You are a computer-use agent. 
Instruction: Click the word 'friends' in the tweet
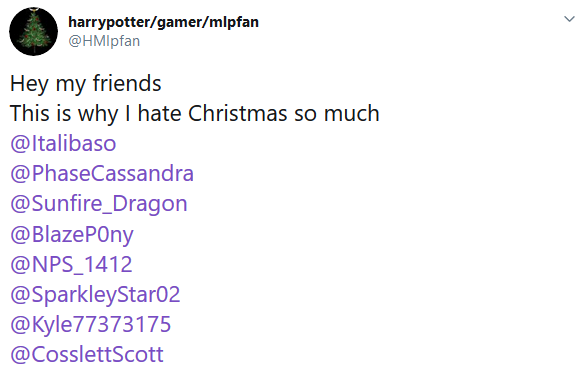coord(127,83)
